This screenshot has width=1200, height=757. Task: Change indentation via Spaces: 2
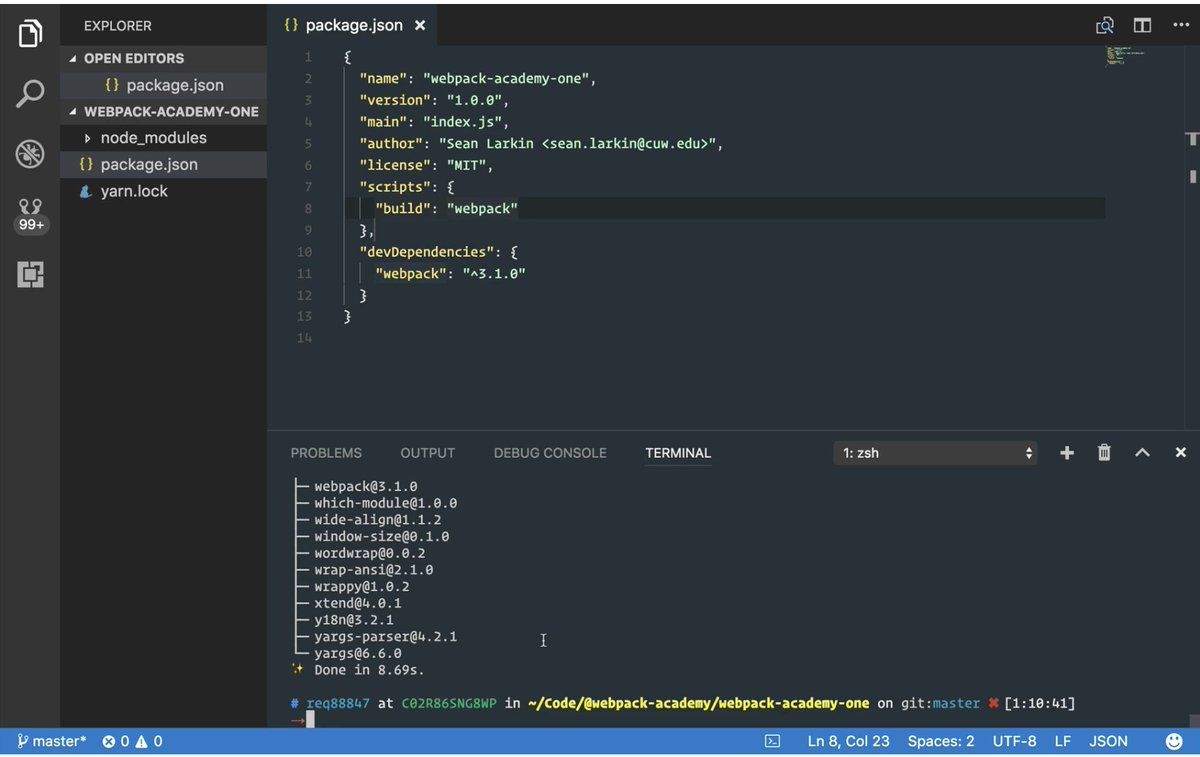click(941, 741)
